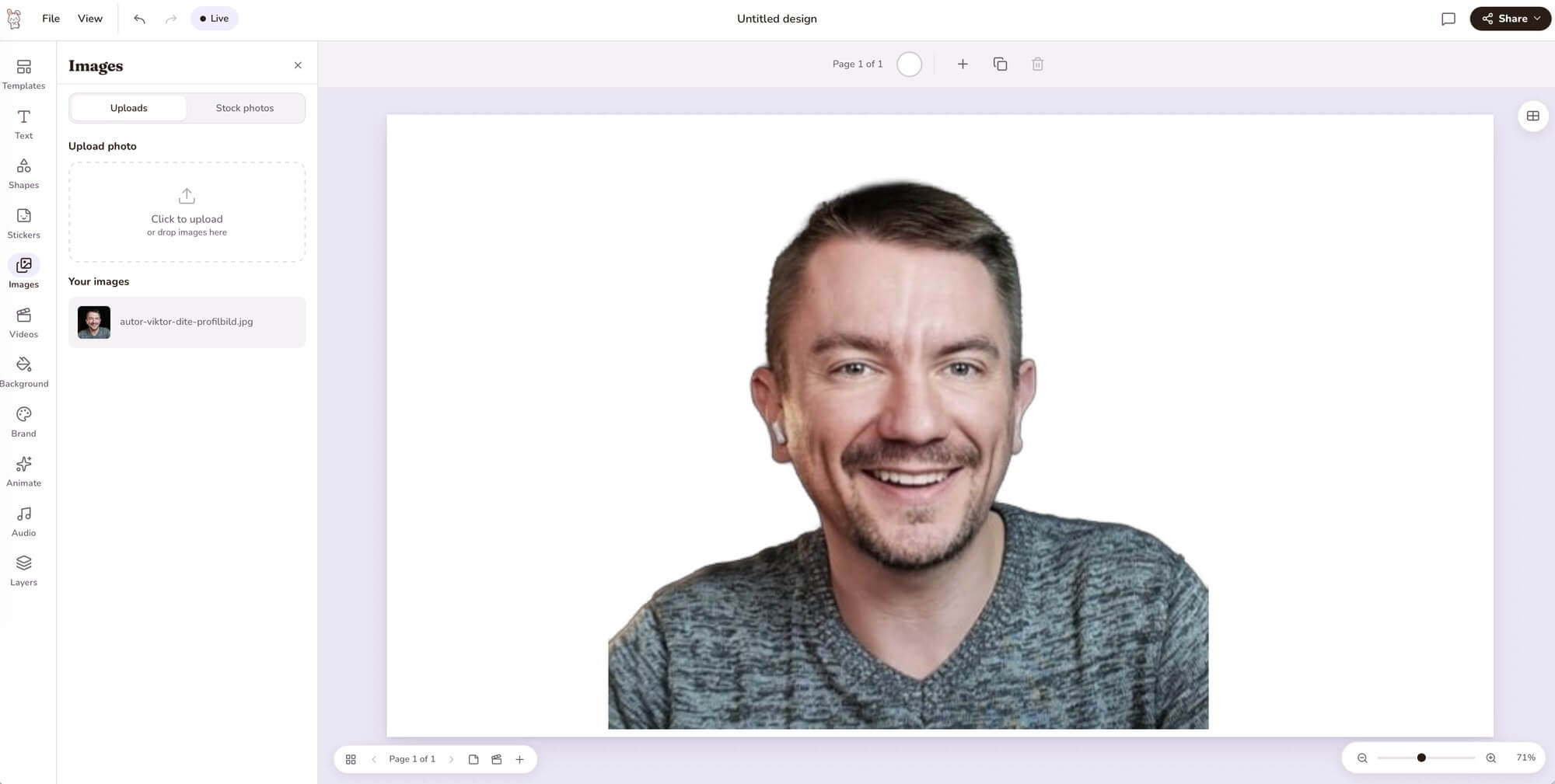
Task: Switch to the Uploads tab
Action: 128,108
